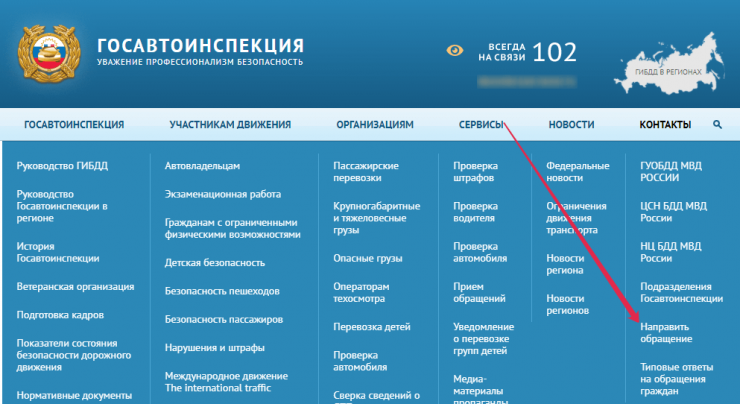This screenshot has height=404, width=740.
Task: Open Автовладельцам link
Action: pyautogui.click(x=202, y=166)
